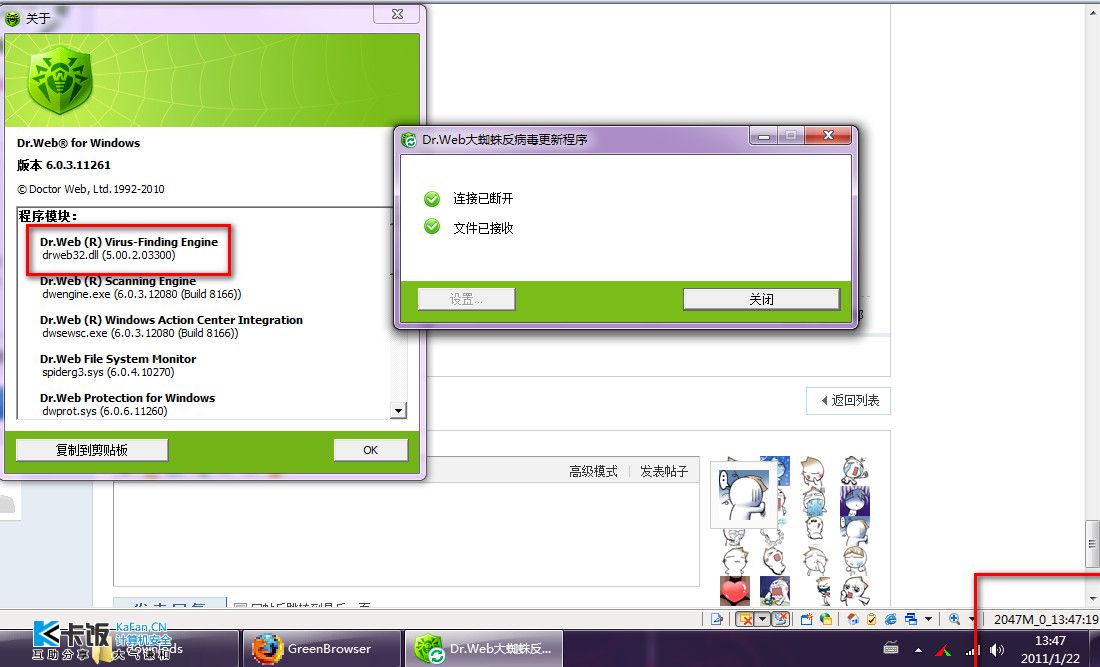This screenshot has height=667, width=1100.
Task: Show hidden system tray icons
Action: coord(918,650)
